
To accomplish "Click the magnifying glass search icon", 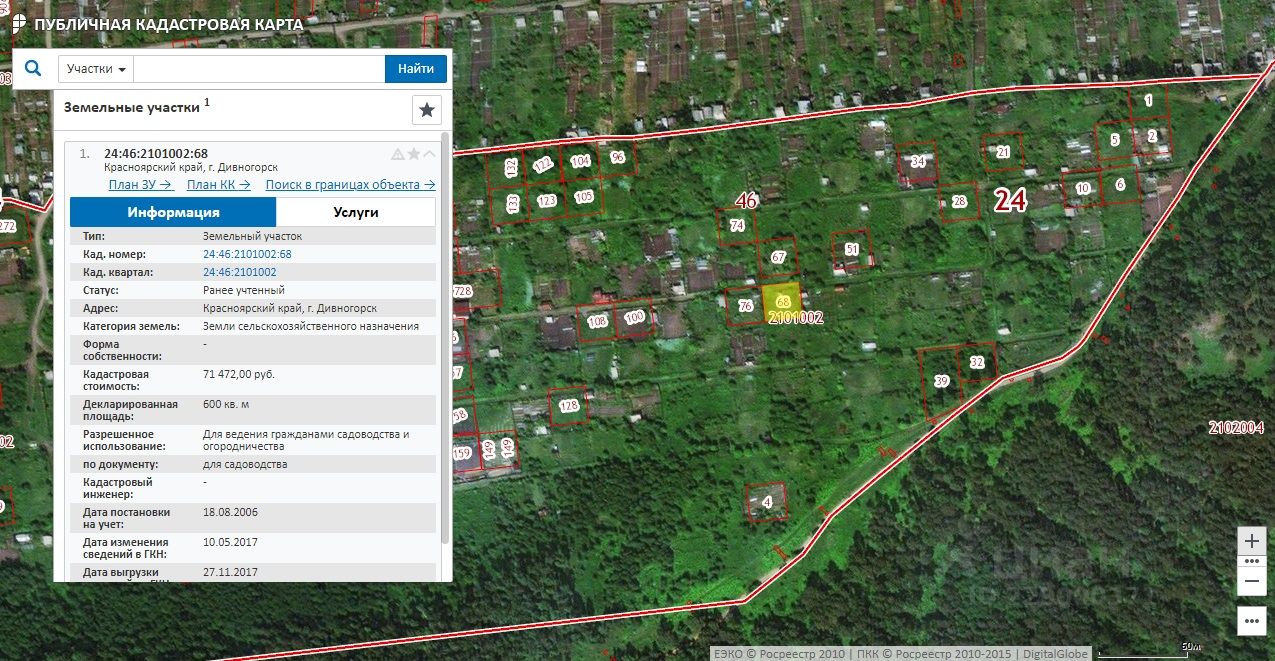I will 33,68.
